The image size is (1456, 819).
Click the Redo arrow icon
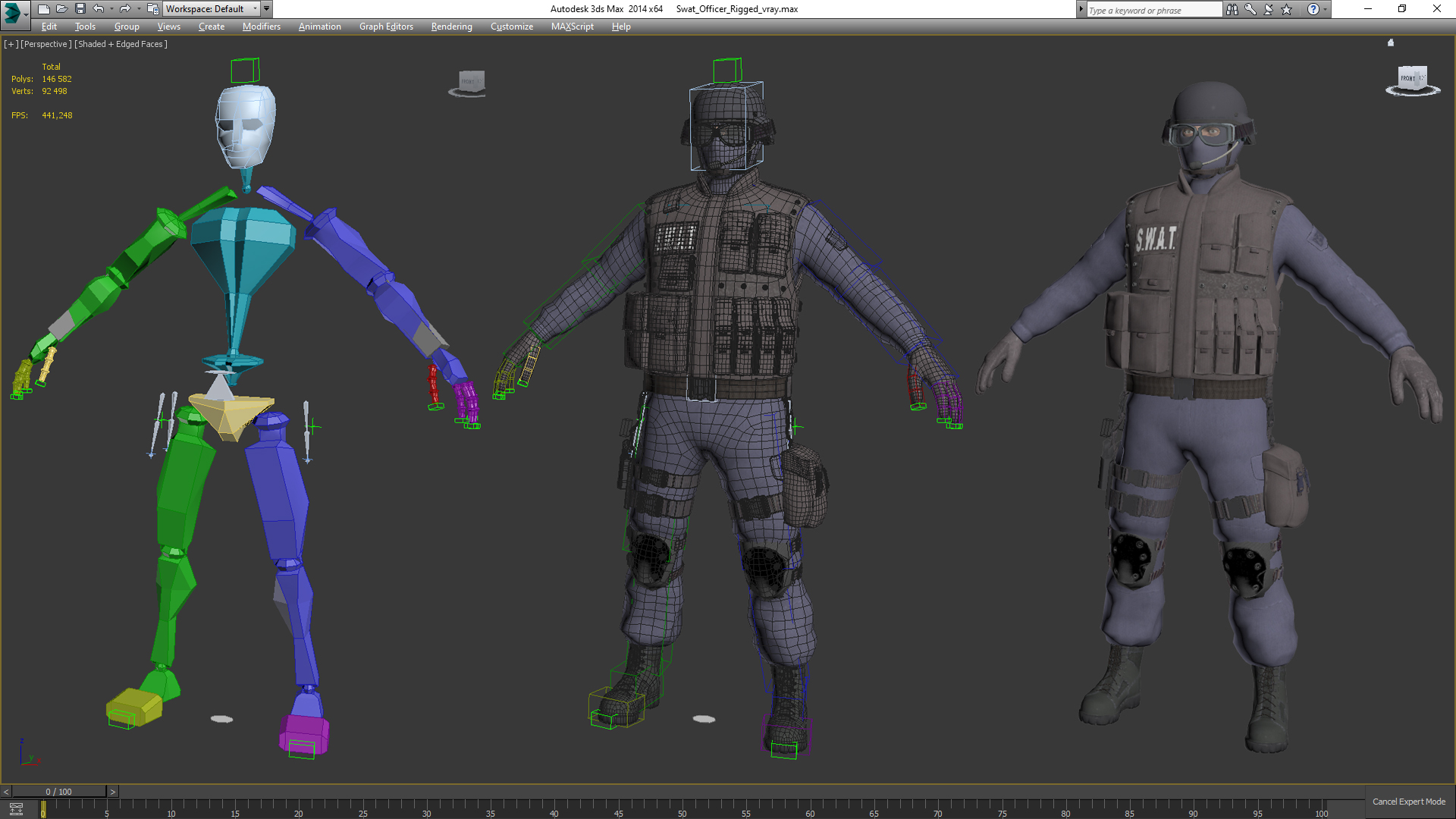pos(125,9)
